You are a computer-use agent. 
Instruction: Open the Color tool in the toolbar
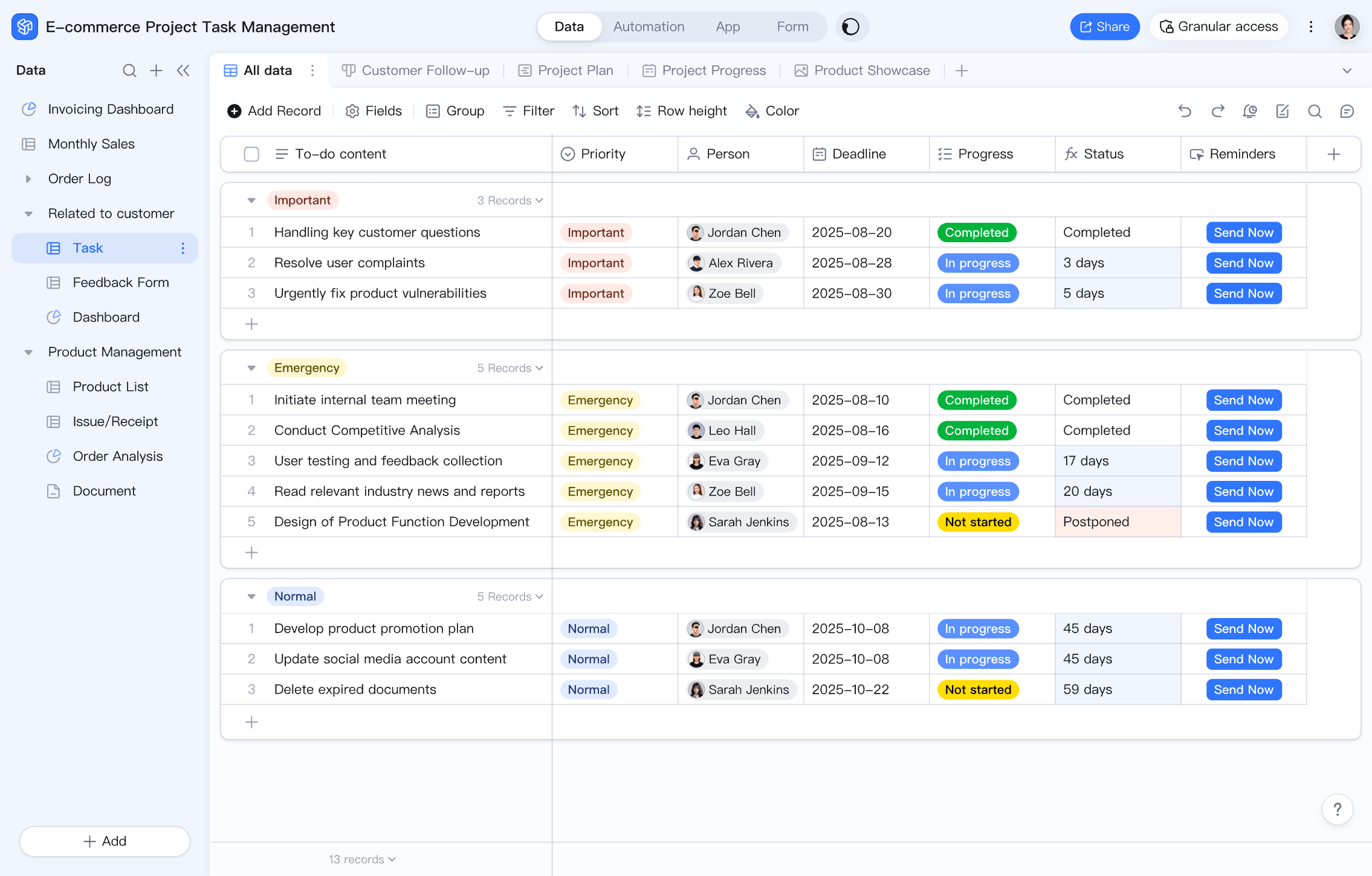(772, 111)
